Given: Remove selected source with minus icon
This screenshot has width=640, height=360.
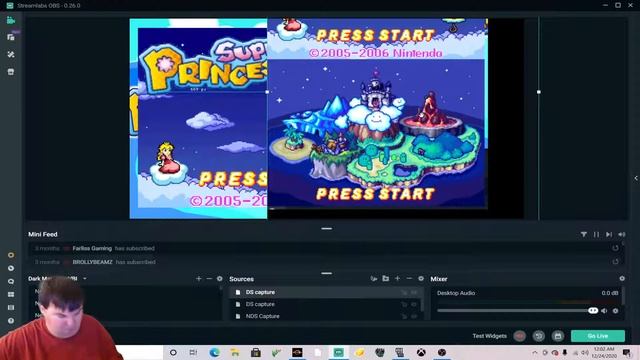Looking at the screenshot, I should [x=409, y=279].
